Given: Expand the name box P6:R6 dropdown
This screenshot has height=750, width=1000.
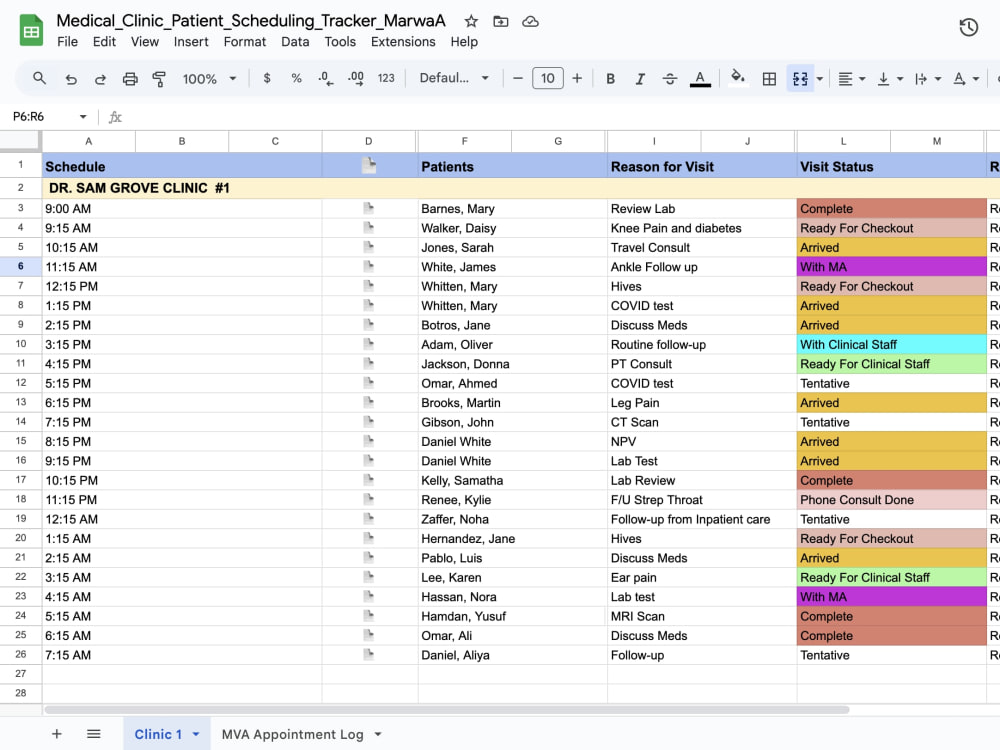Looking at the screenshot, I should tap(83, 117).
